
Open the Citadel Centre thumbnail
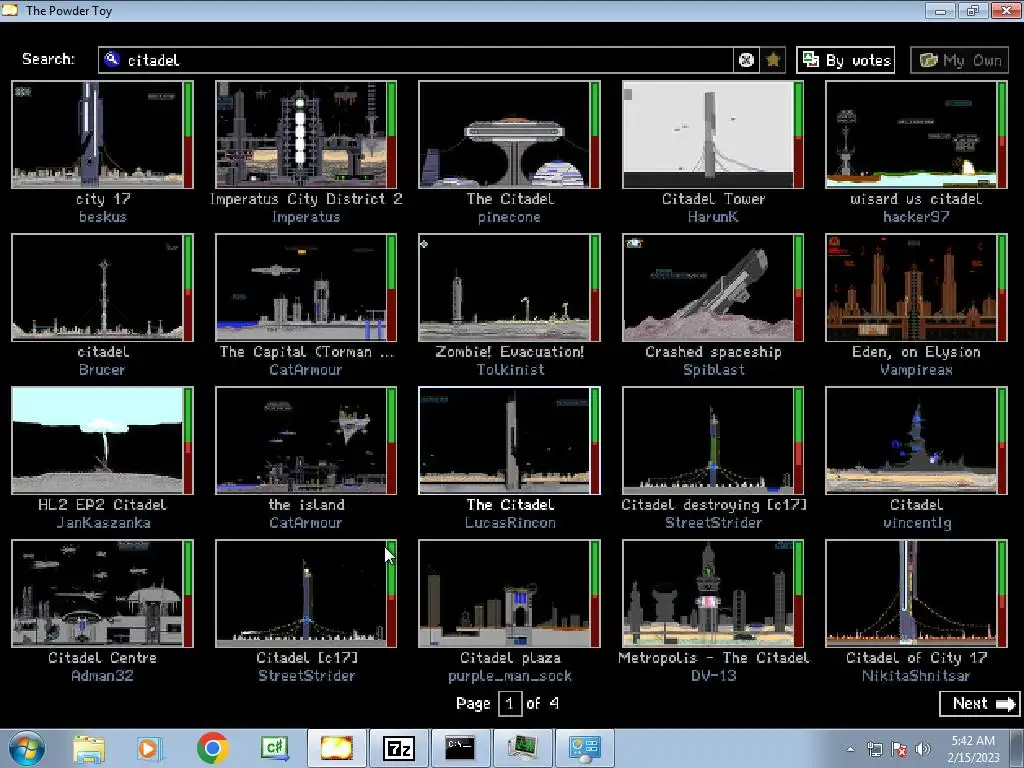[97, 593]
